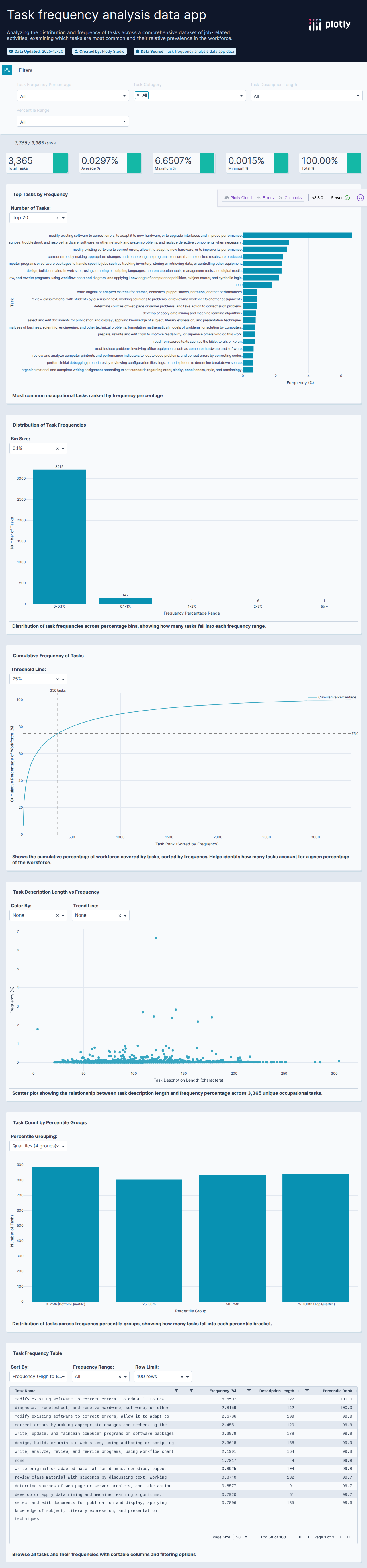Click the Average % 0.0297% card
This screenshot has height=1568, width=367.
tap(110, 163)
